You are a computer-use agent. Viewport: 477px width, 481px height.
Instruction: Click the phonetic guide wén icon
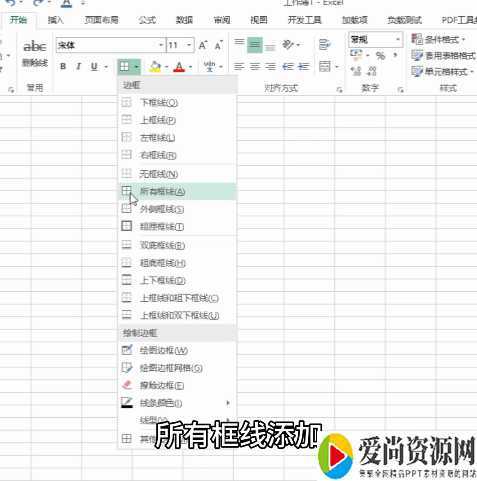click(209, 66)
